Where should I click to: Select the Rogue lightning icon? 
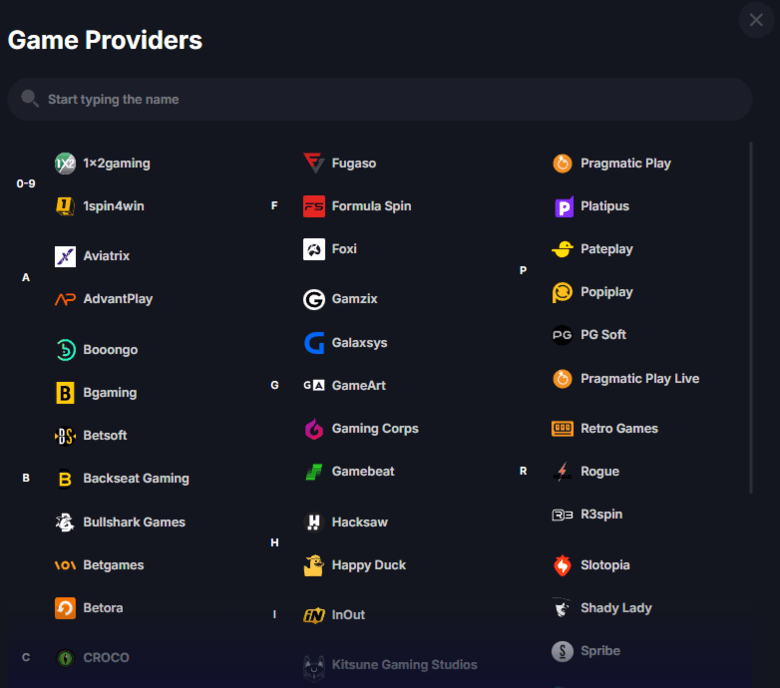pos(563,472)
